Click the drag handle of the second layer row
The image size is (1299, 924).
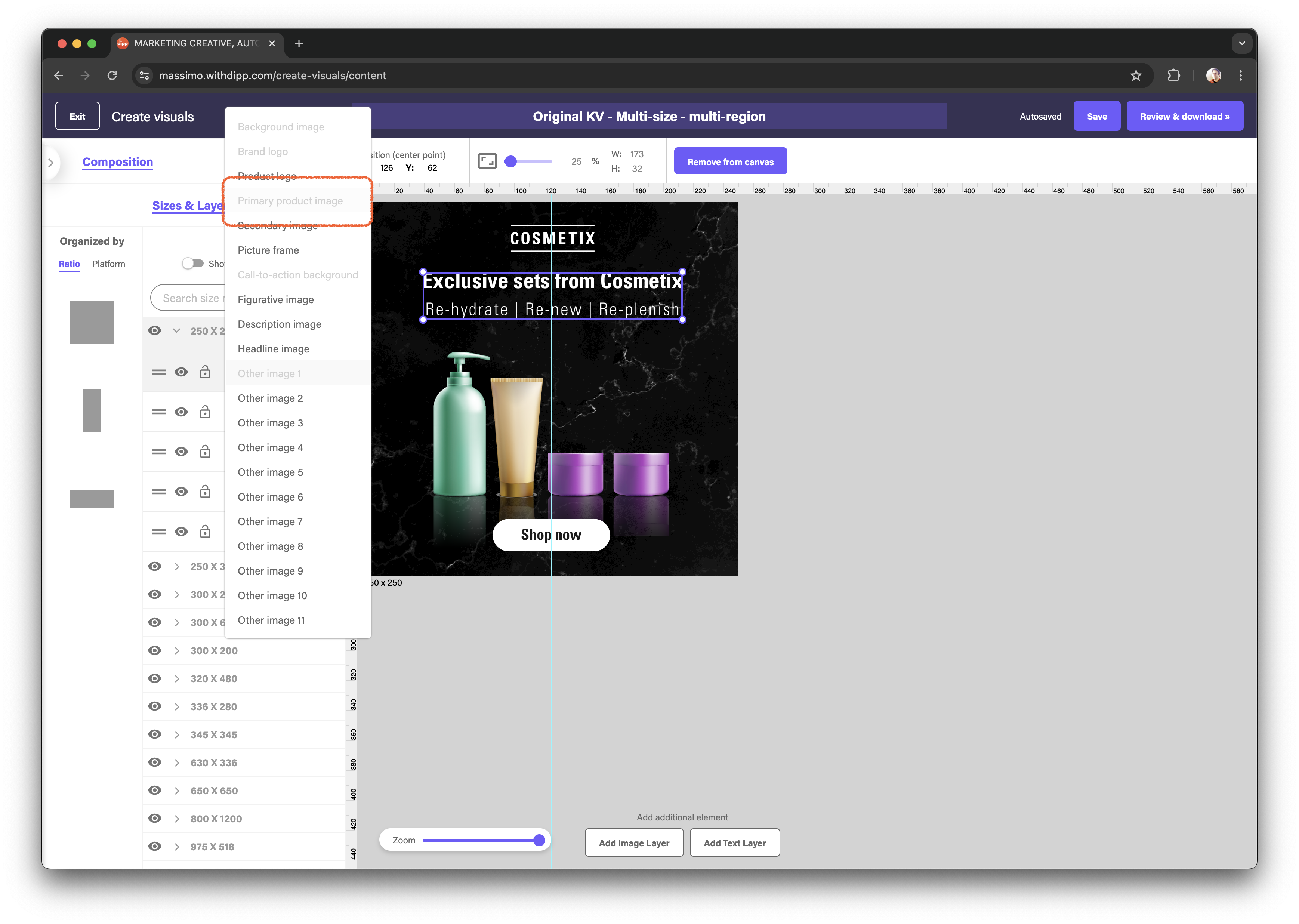click(159, 412)
